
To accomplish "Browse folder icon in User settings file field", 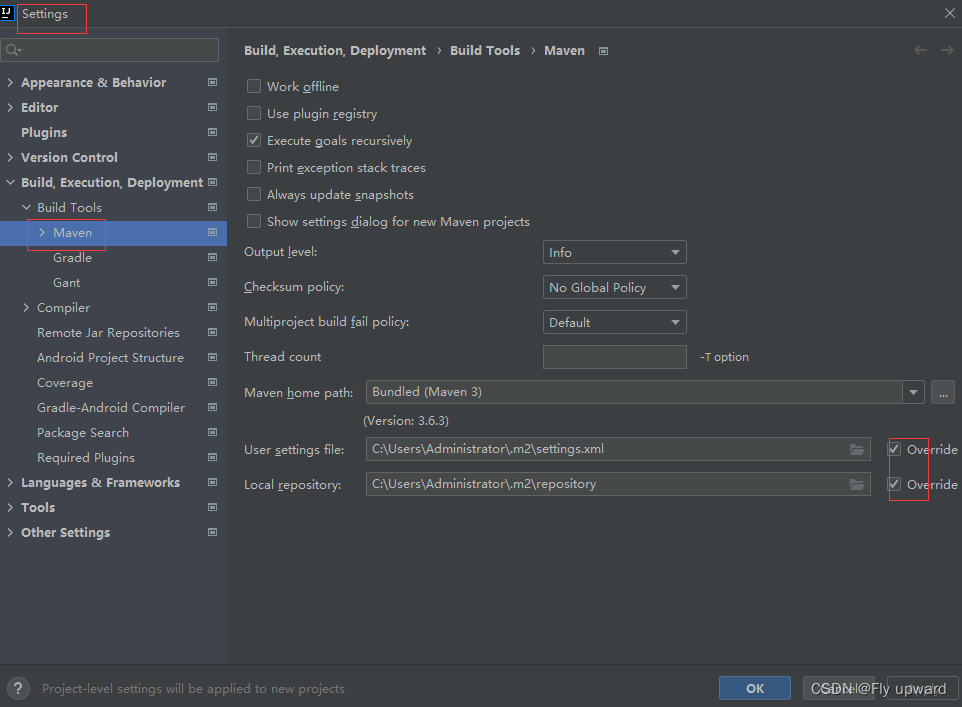I will (x=857, y=450).
